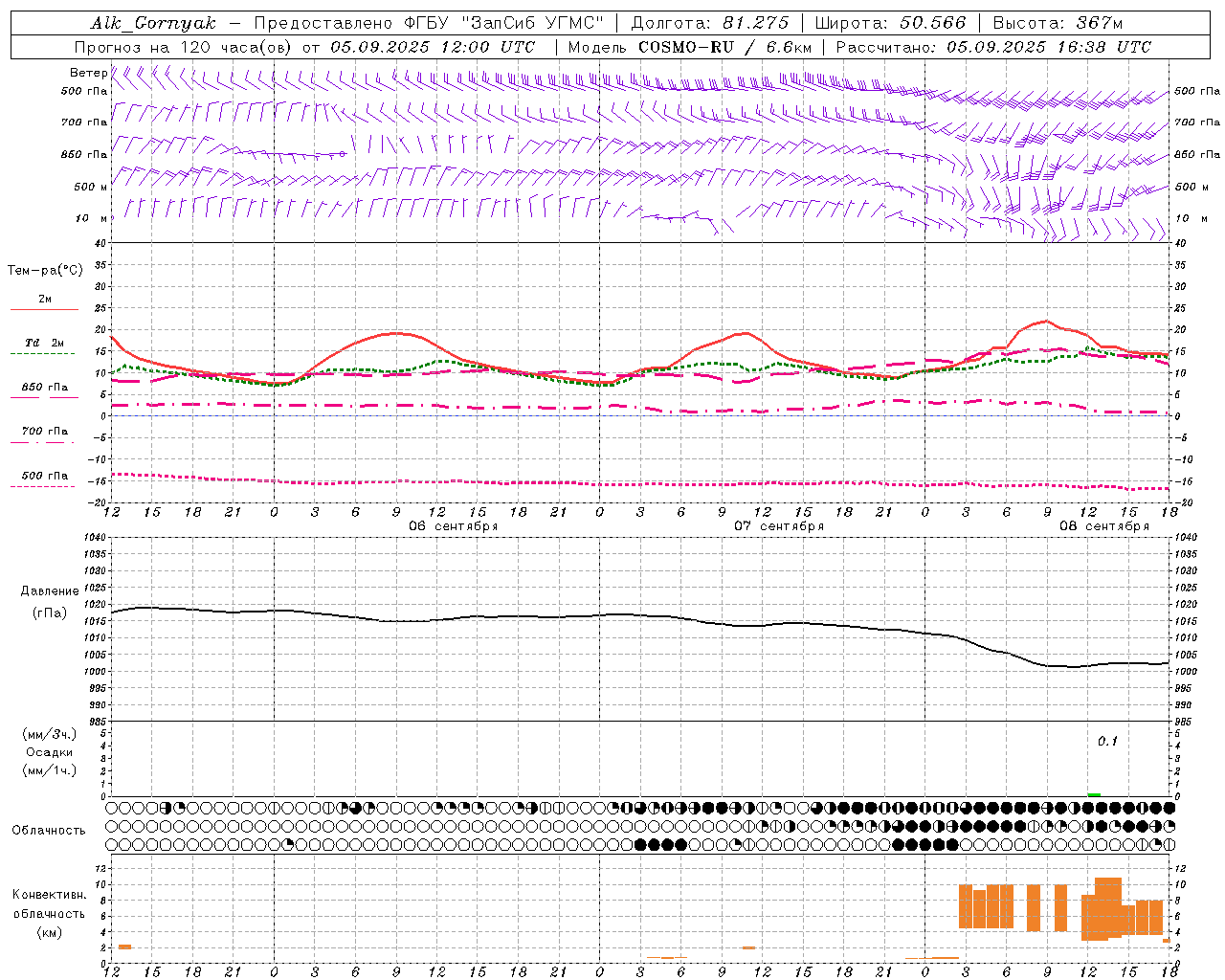1225x980 pixels.
Task: Click the 07 сентября date label
Action: click(779, 526)
